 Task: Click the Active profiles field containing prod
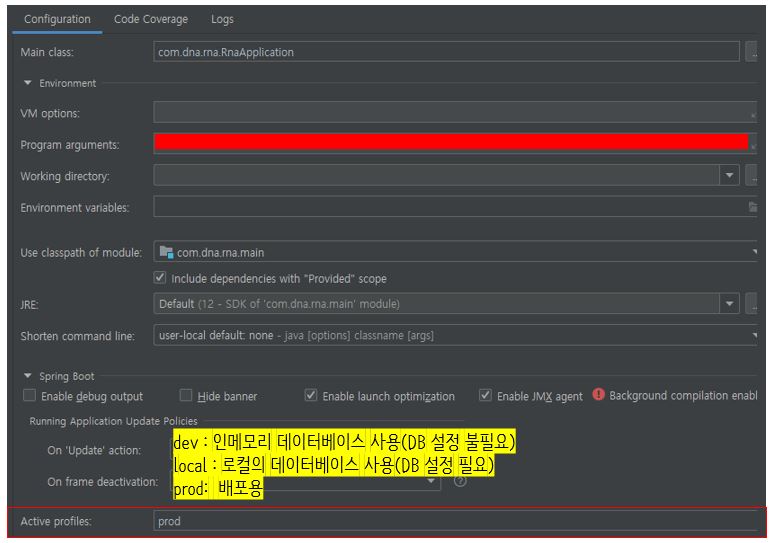click(x=455, y=521)
